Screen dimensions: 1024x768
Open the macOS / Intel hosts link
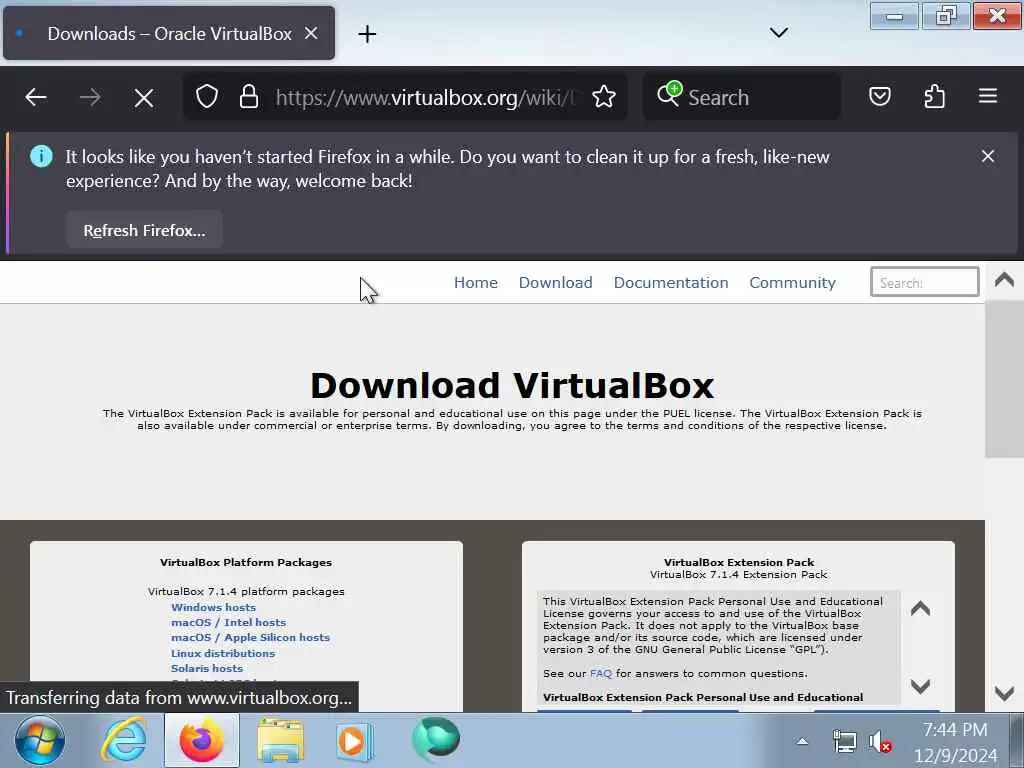[229, 622]
